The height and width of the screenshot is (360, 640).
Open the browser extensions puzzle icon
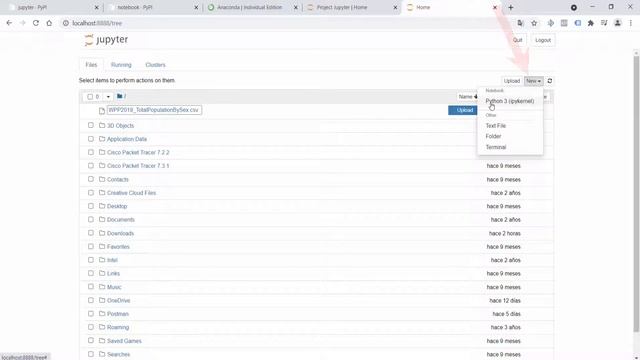[x=591, y=23]
